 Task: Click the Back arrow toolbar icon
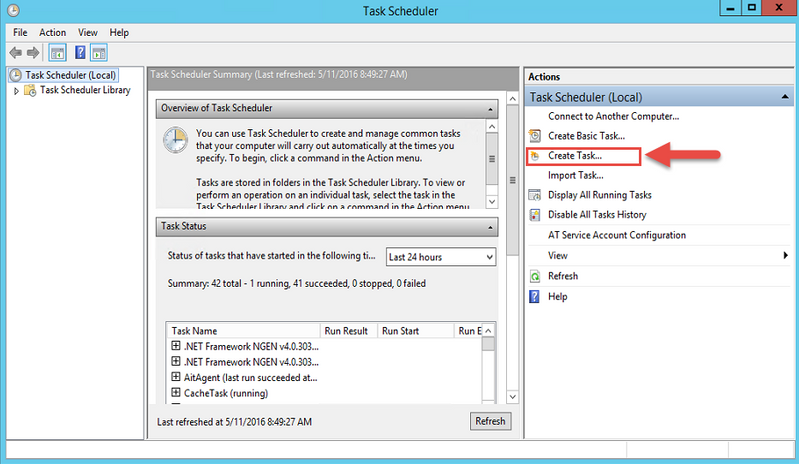click(x=16, y=52)
